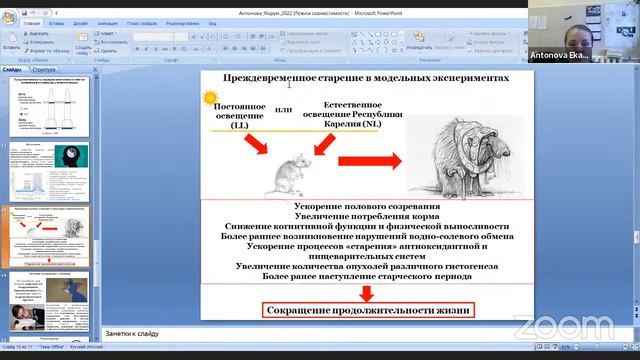
Task: Open Преобразовать в SmartArt dropdown
Action: coord(311,51)
